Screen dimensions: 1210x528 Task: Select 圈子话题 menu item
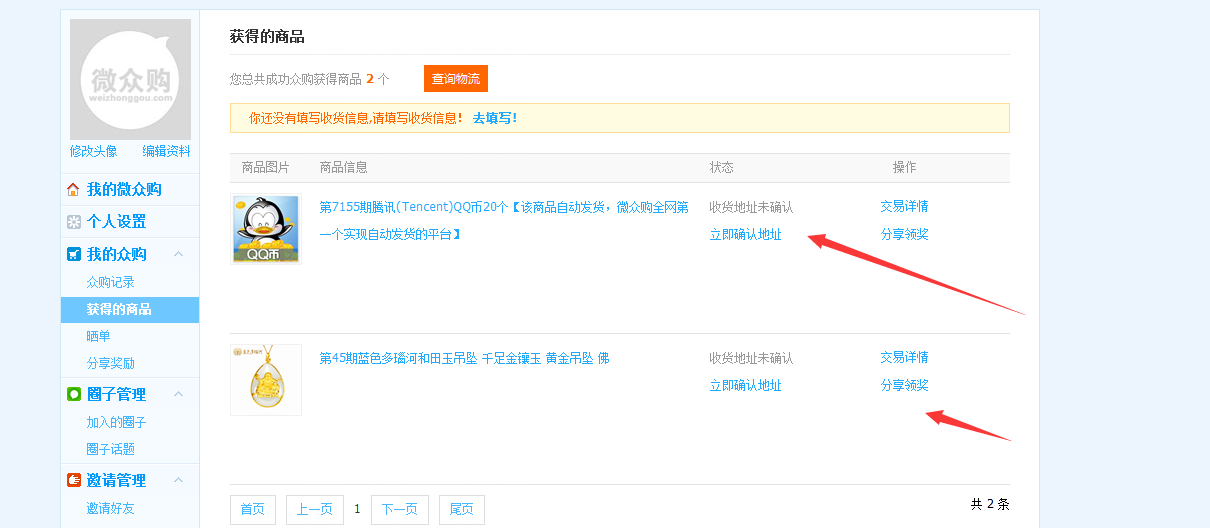(x=110, y=449)
